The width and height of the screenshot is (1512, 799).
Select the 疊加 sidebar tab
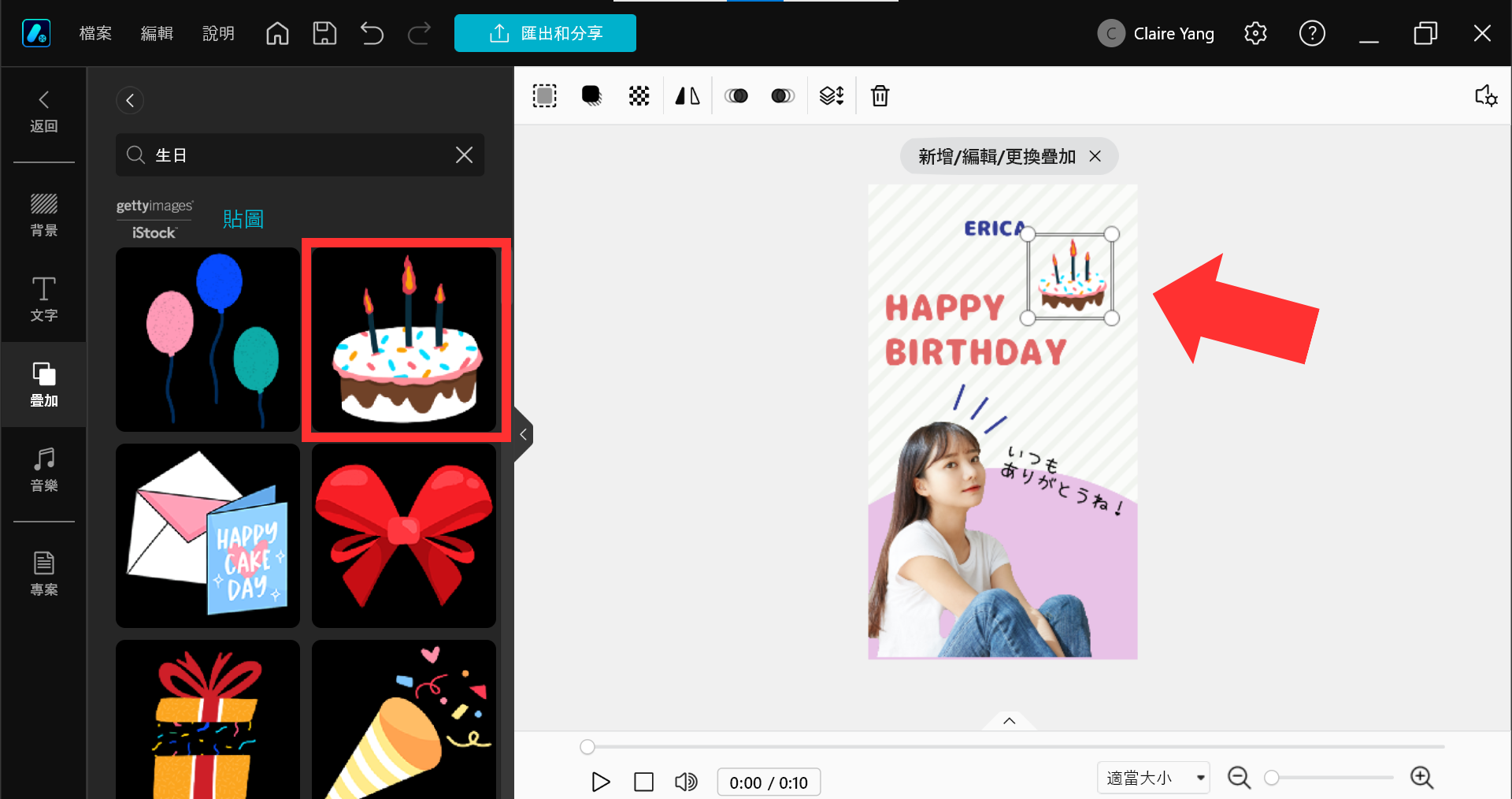tap(44, 385)
